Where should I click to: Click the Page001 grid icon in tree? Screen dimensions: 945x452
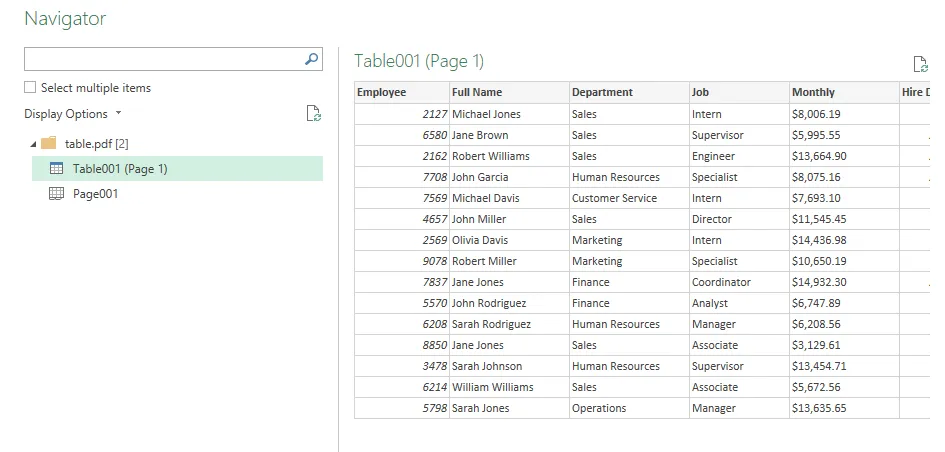(x=56, y=193)
